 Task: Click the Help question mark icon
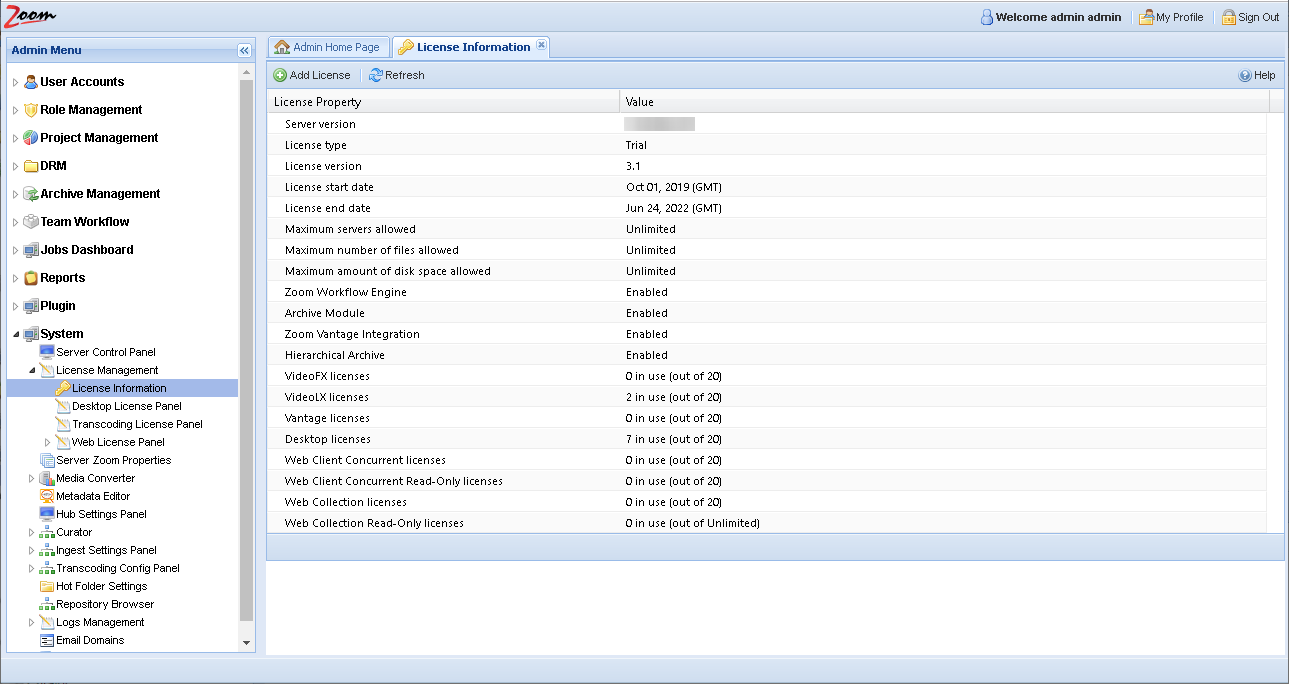(x=1245, y=75)
